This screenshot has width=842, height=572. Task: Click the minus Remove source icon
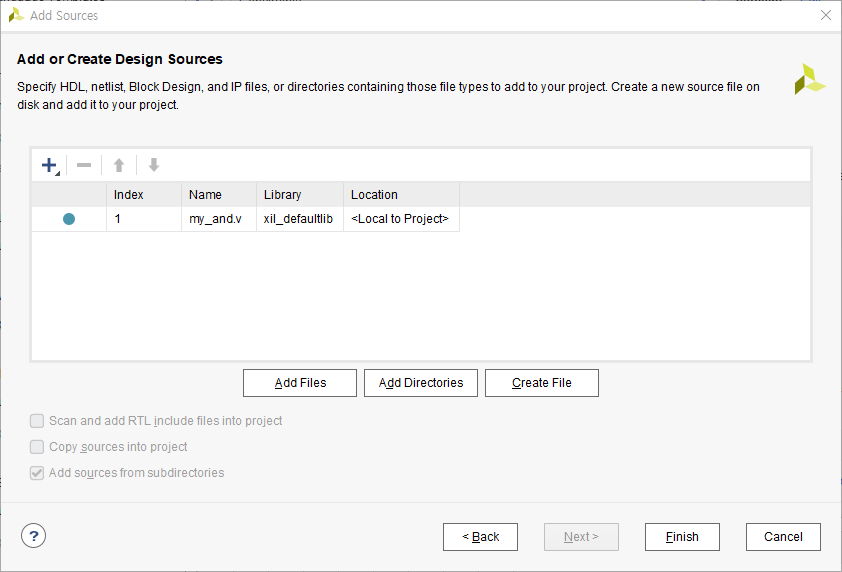pyautogui.click(x=84, y=165)
